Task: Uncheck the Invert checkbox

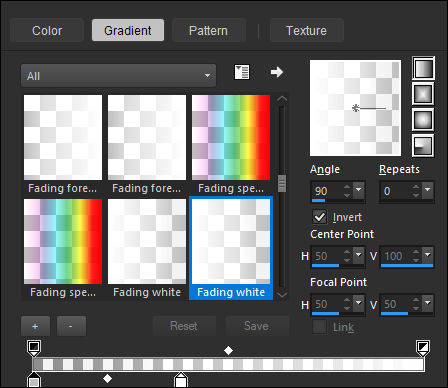Action: pyautogui.click(x=319, y=217)
